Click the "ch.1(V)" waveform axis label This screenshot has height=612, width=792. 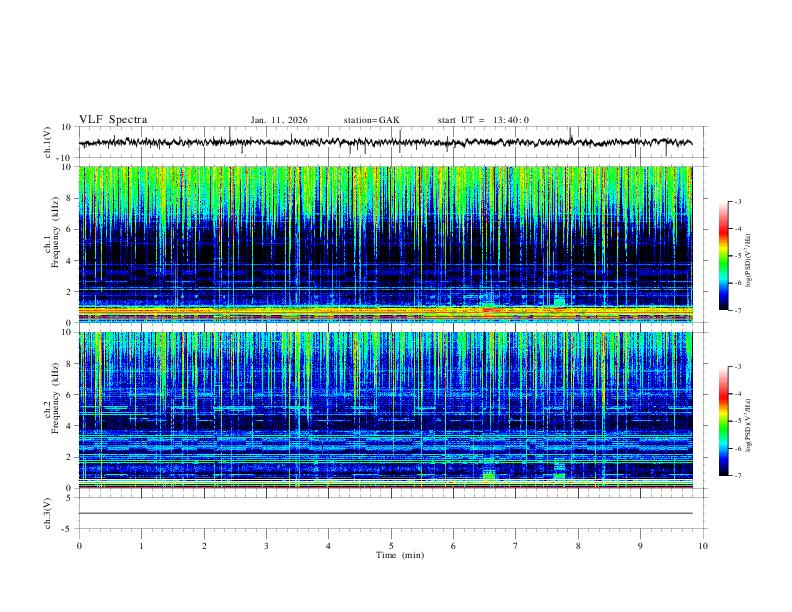click(x=48, y=142)
